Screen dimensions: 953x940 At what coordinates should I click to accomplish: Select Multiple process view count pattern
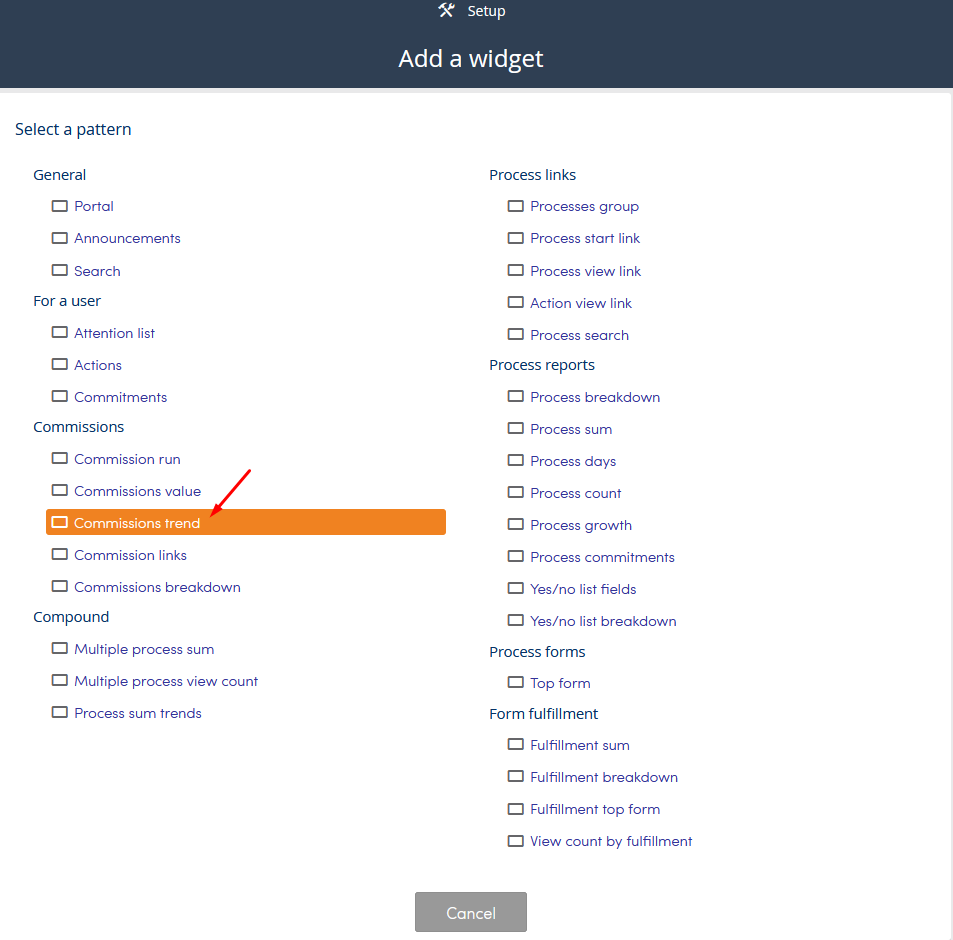pos(166,681)
